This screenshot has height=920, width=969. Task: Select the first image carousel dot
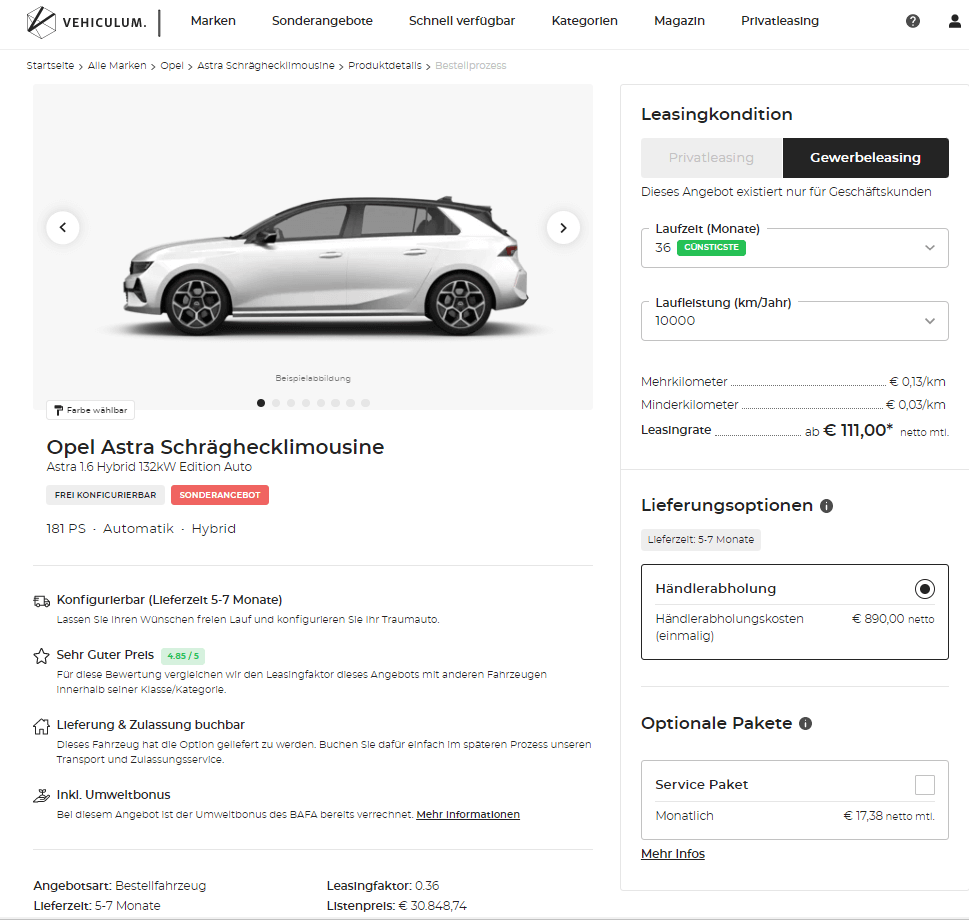[261, 403]
